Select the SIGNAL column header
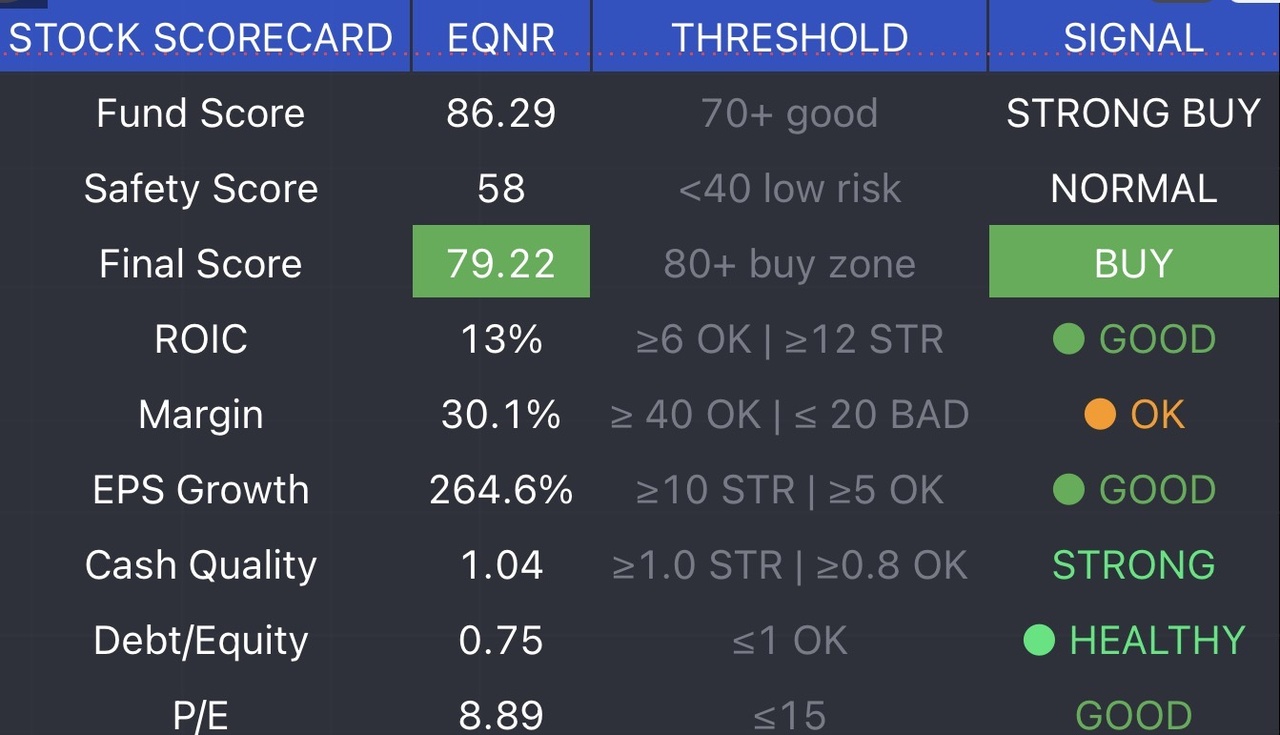1280x735 pixels. 1134,36
